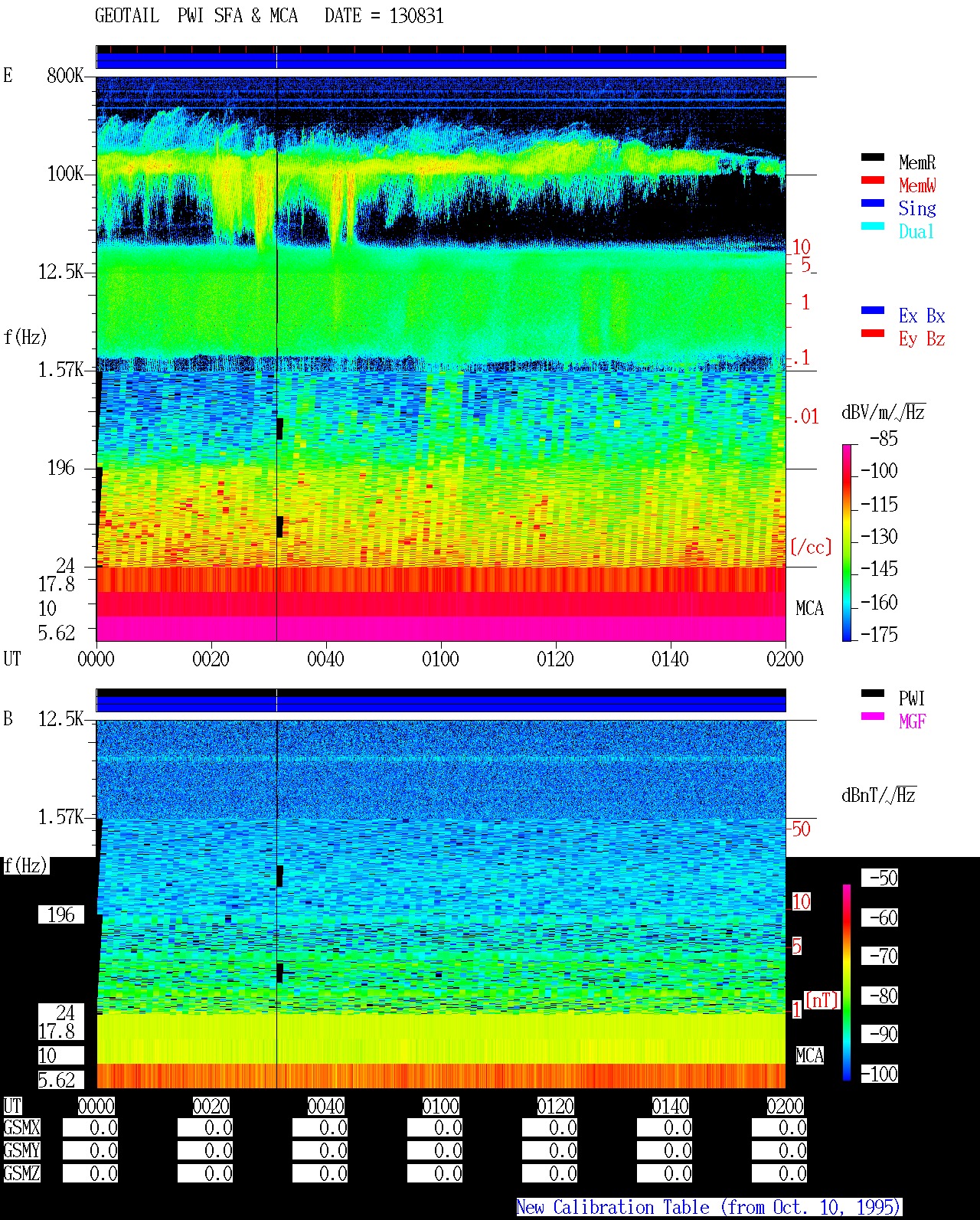Click the dBnT/√Hz color scale bar
980x1220 pixels.
click(847, 983)
